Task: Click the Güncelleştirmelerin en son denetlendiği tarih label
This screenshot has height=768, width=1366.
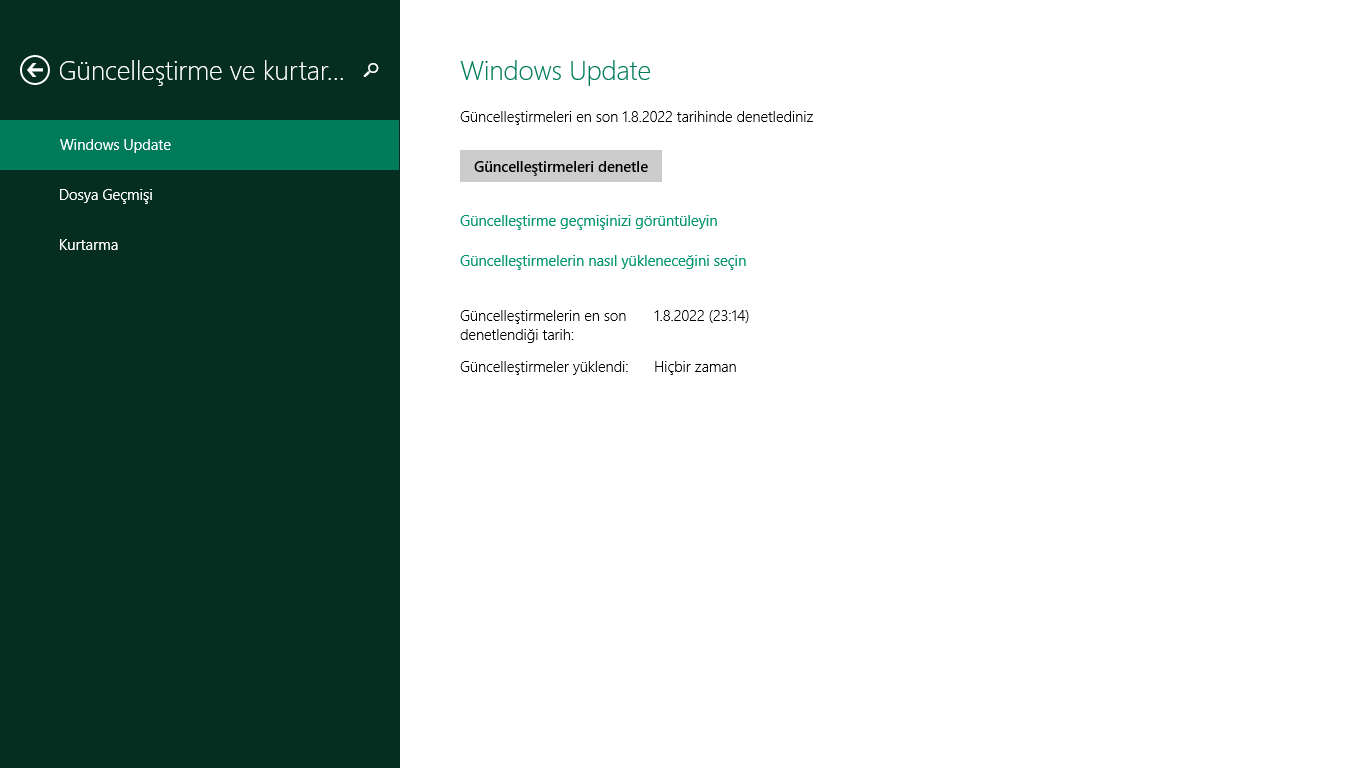Action: pos(543,325)
